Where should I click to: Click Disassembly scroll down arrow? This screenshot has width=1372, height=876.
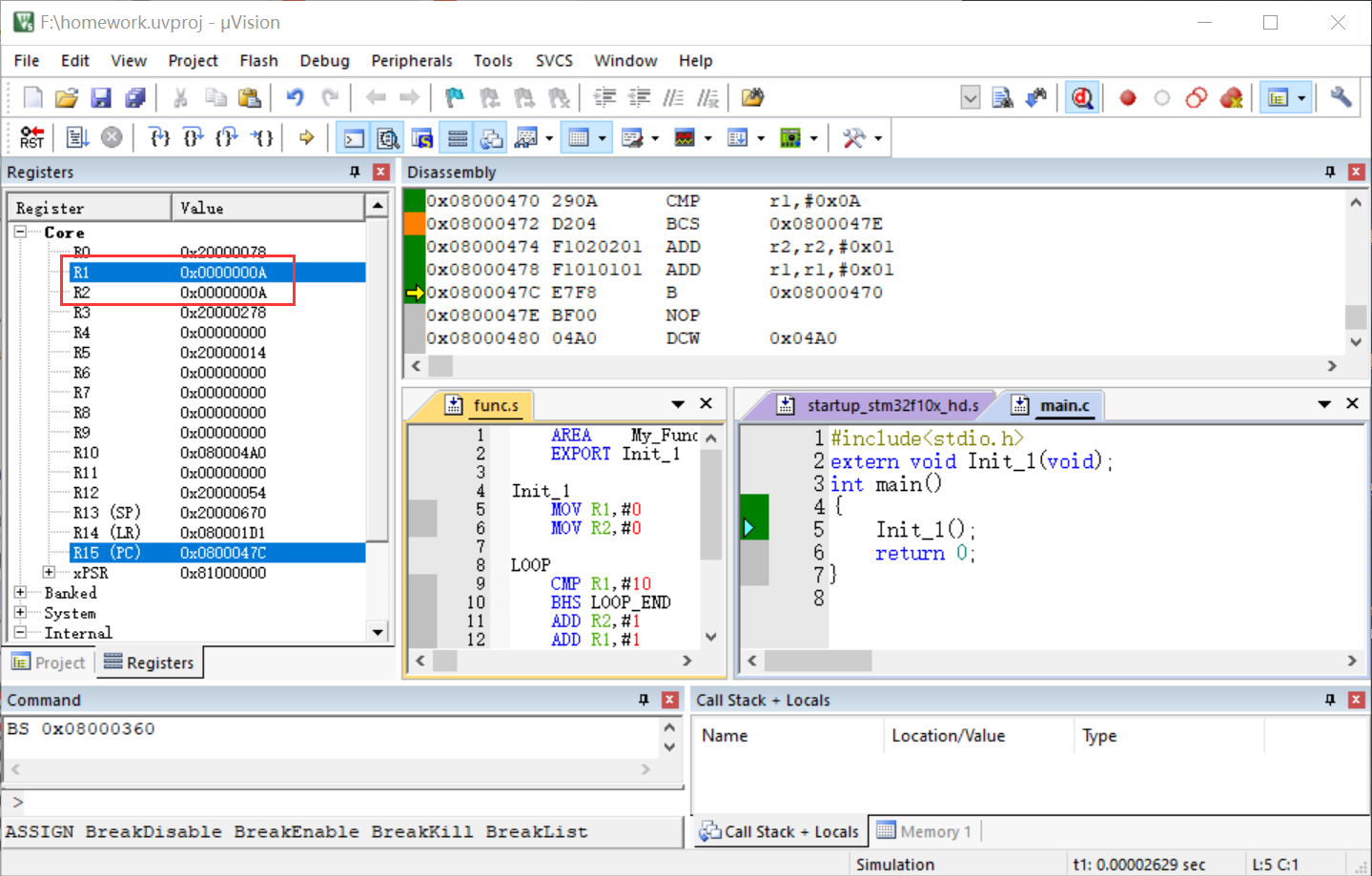pos(1356,341)
